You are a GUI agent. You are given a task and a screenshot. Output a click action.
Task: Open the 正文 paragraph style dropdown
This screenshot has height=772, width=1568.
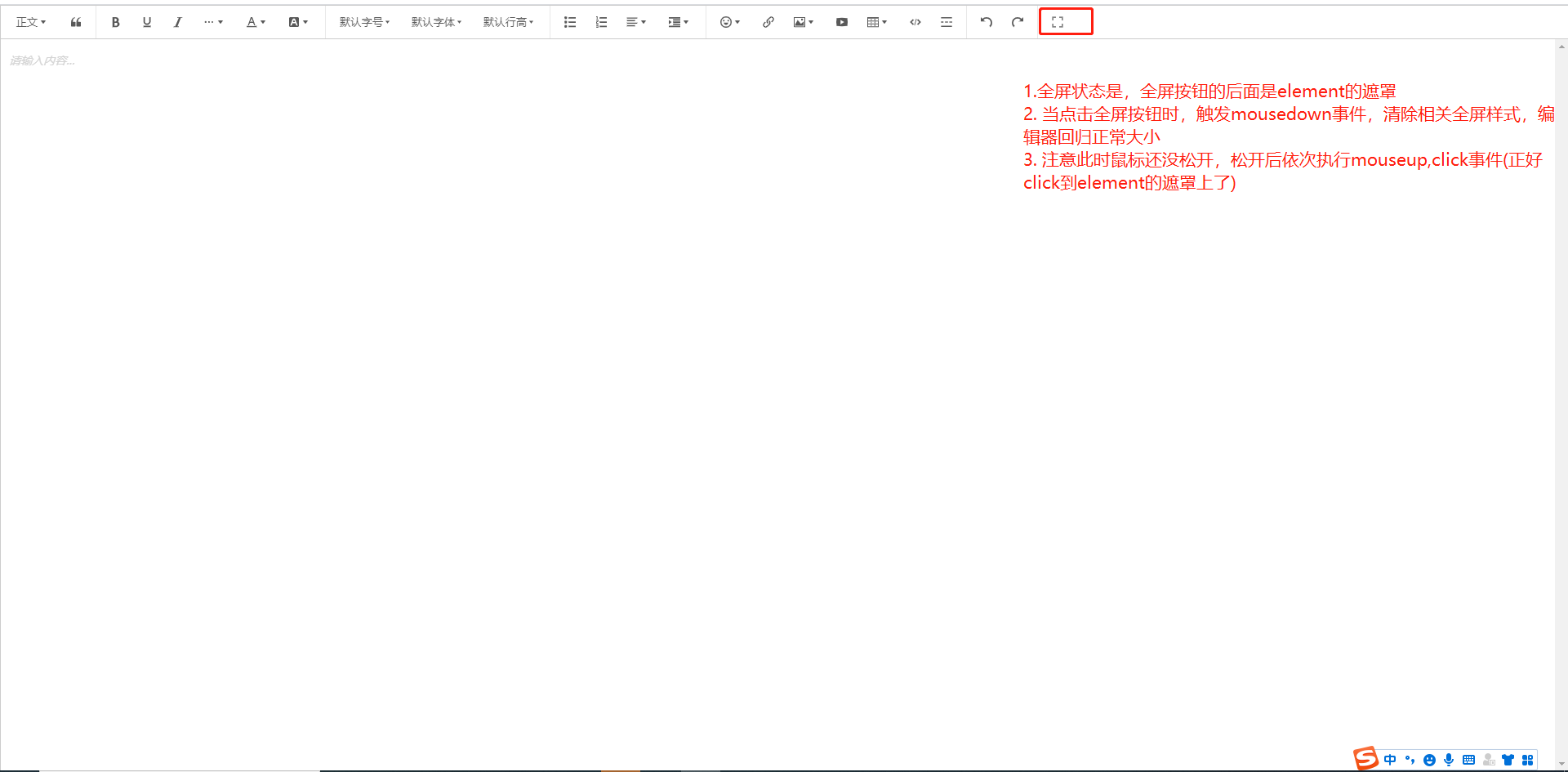(30, 22)
